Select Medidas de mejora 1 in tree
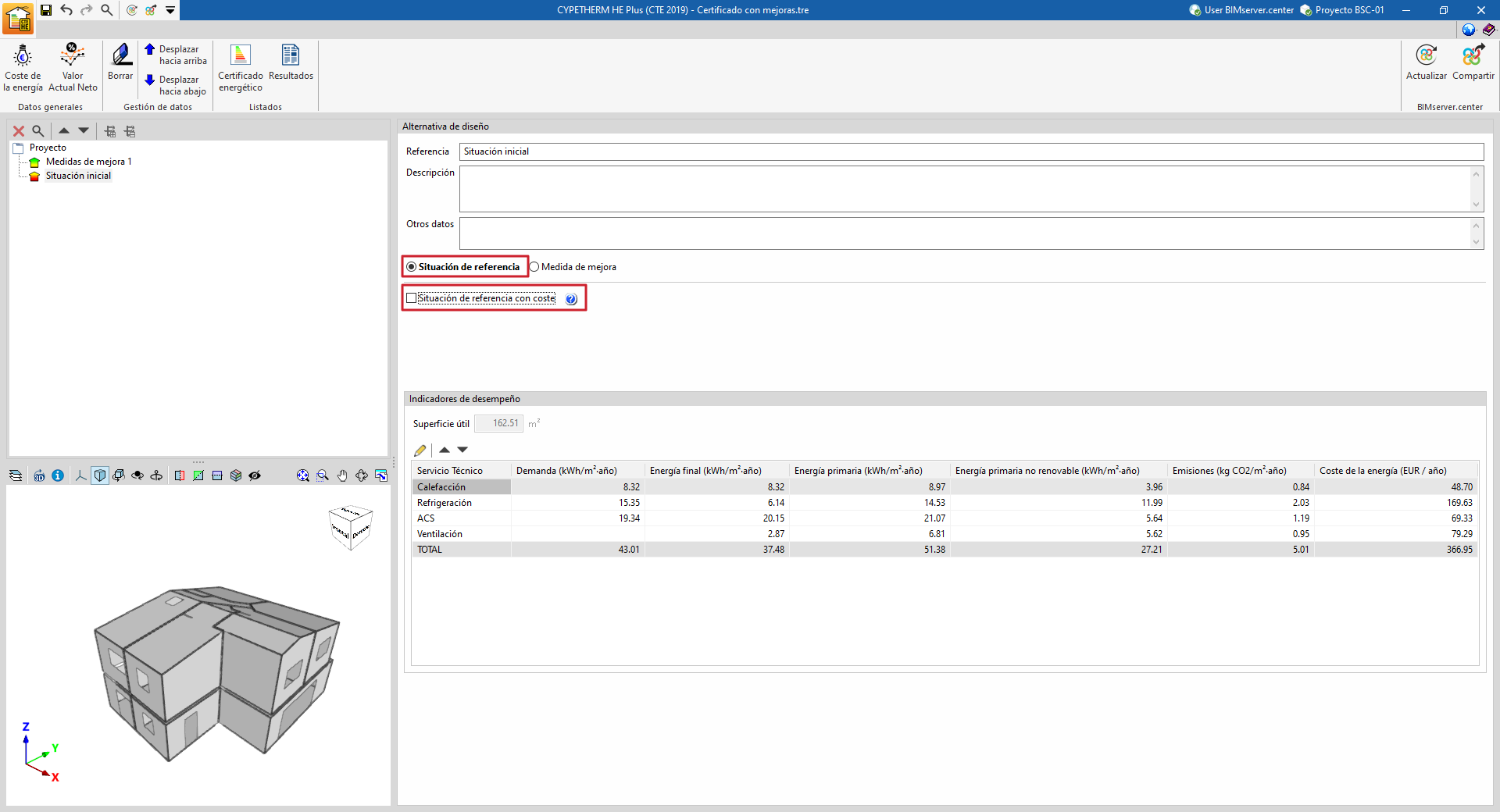1500x812 pixels. click(x=88, y=162)
